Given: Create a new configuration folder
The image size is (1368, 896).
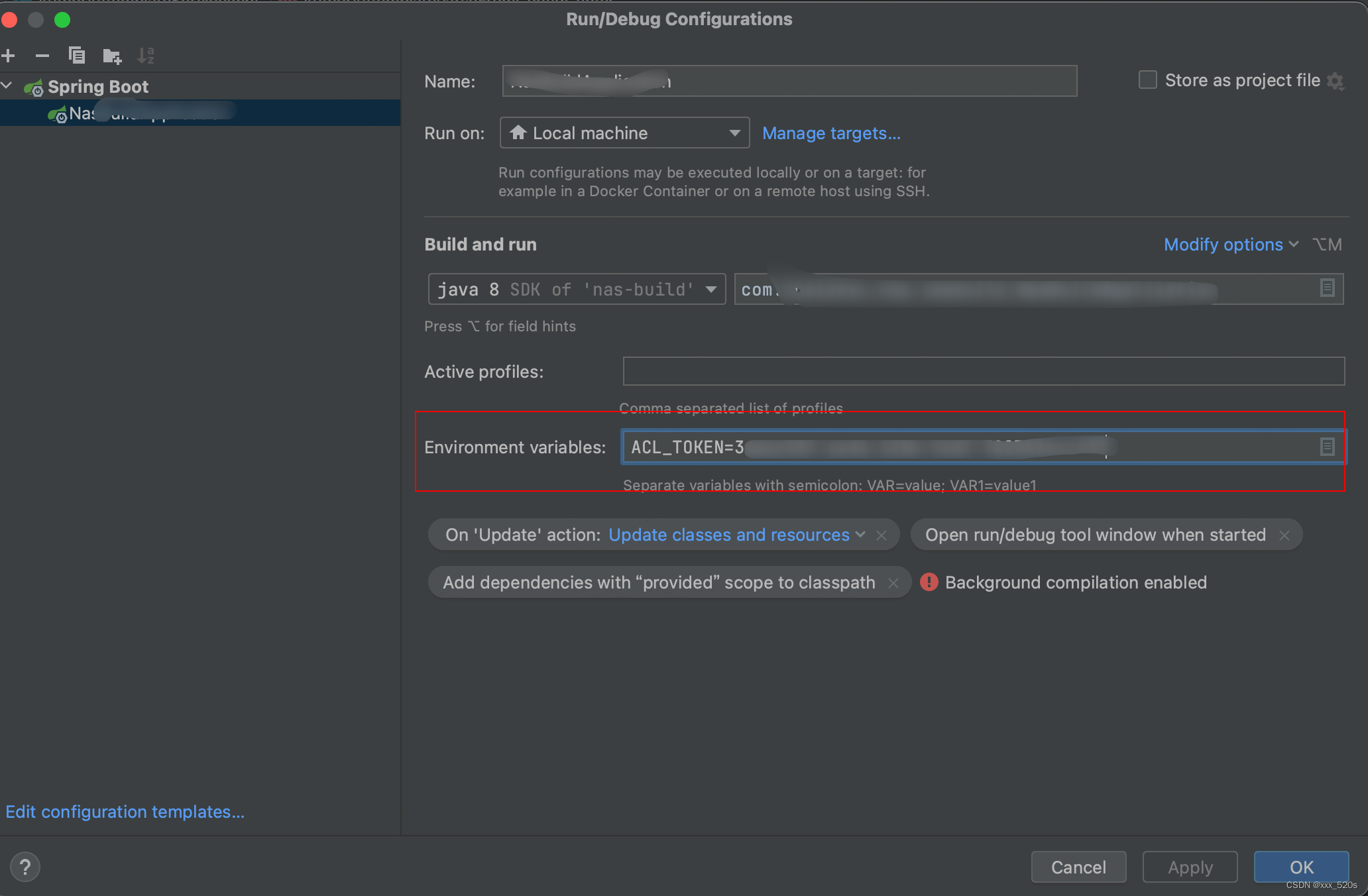Looking at the screenshot, I should (x=111, y=56).
